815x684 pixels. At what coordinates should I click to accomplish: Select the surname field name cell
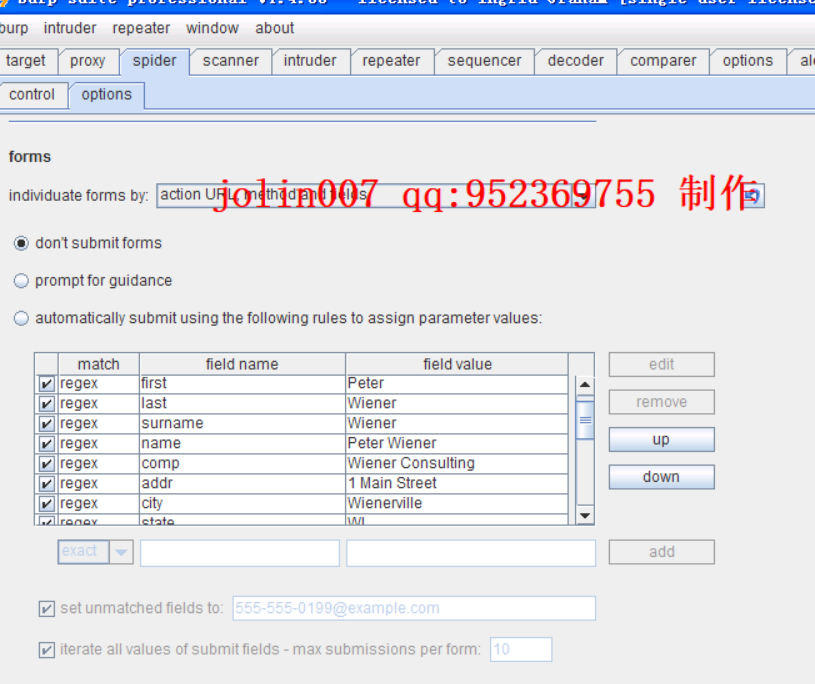242,424
